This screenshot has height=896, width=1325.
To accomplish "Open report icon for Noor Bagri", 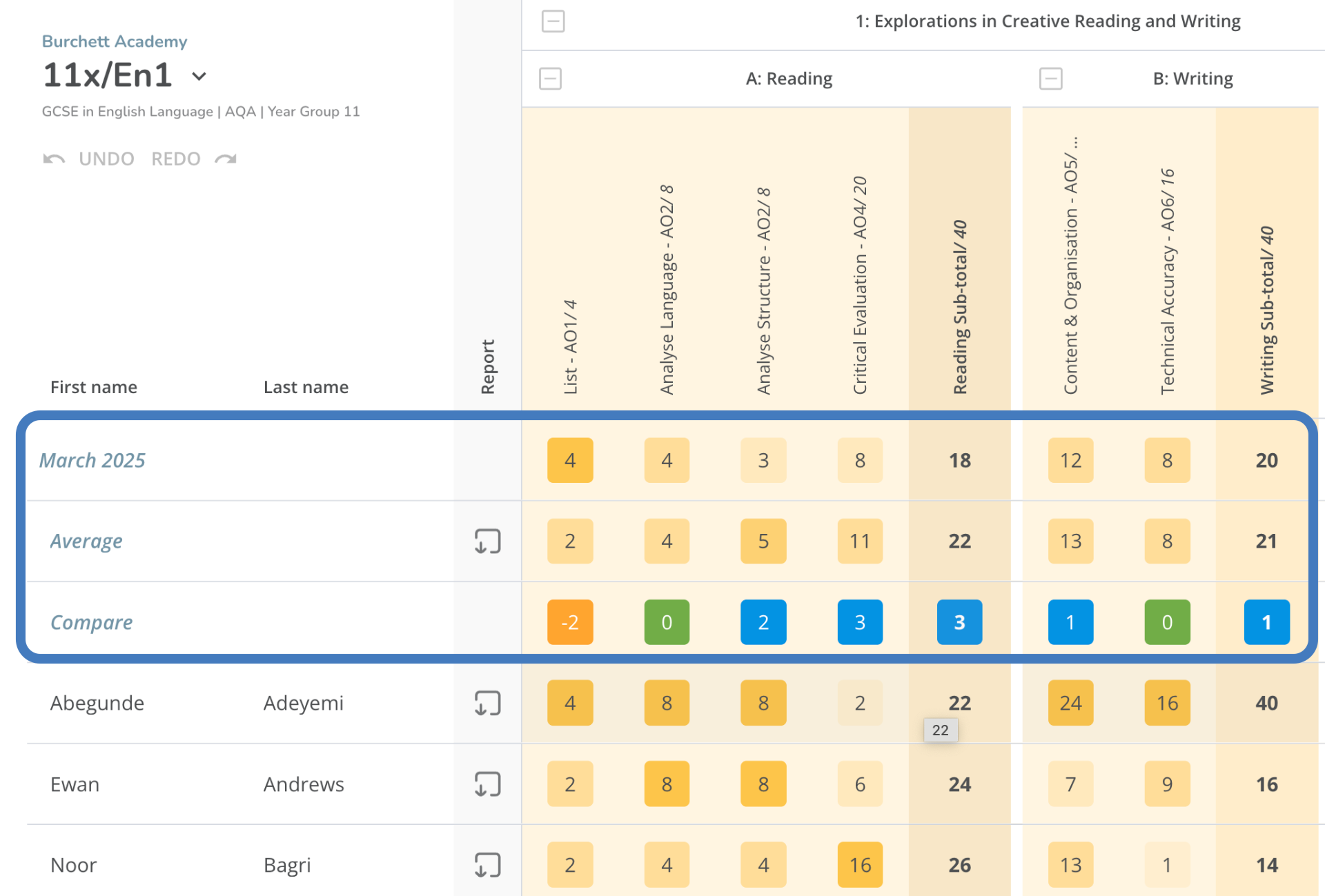I will (x=487, y=865).
